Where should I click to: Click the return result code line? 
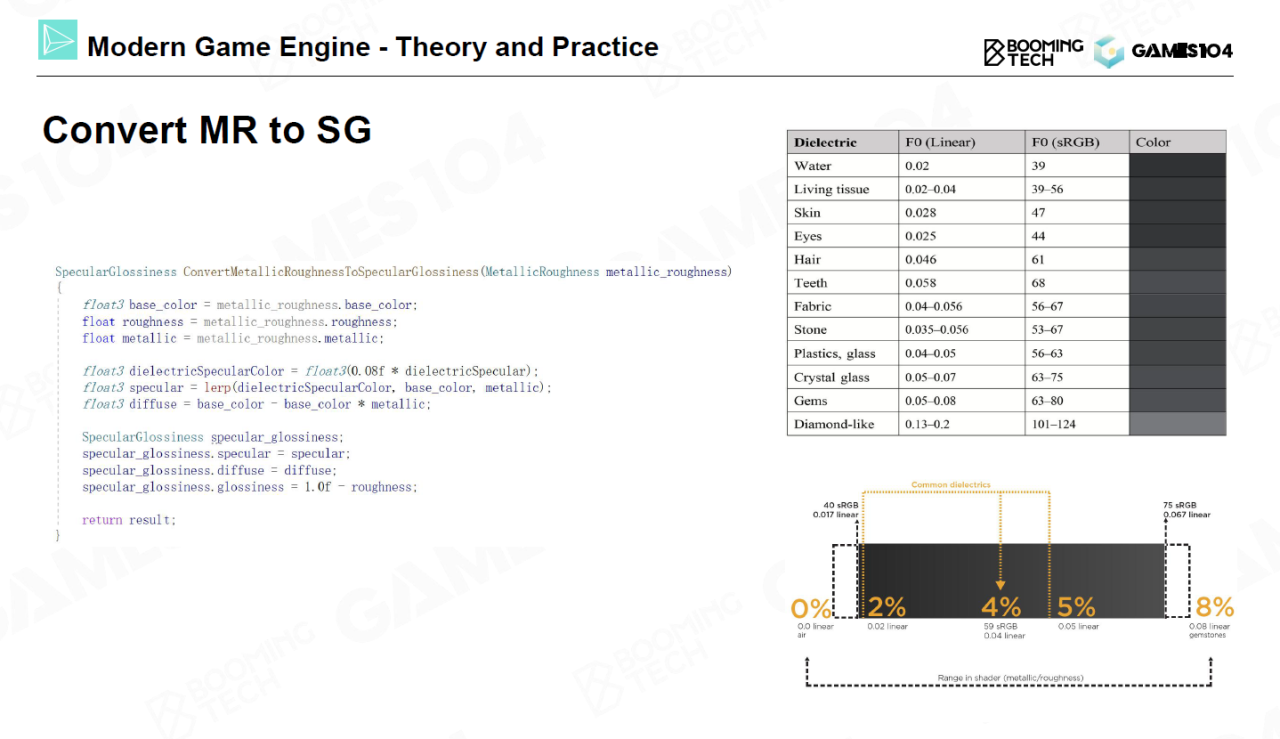[129, 520]
